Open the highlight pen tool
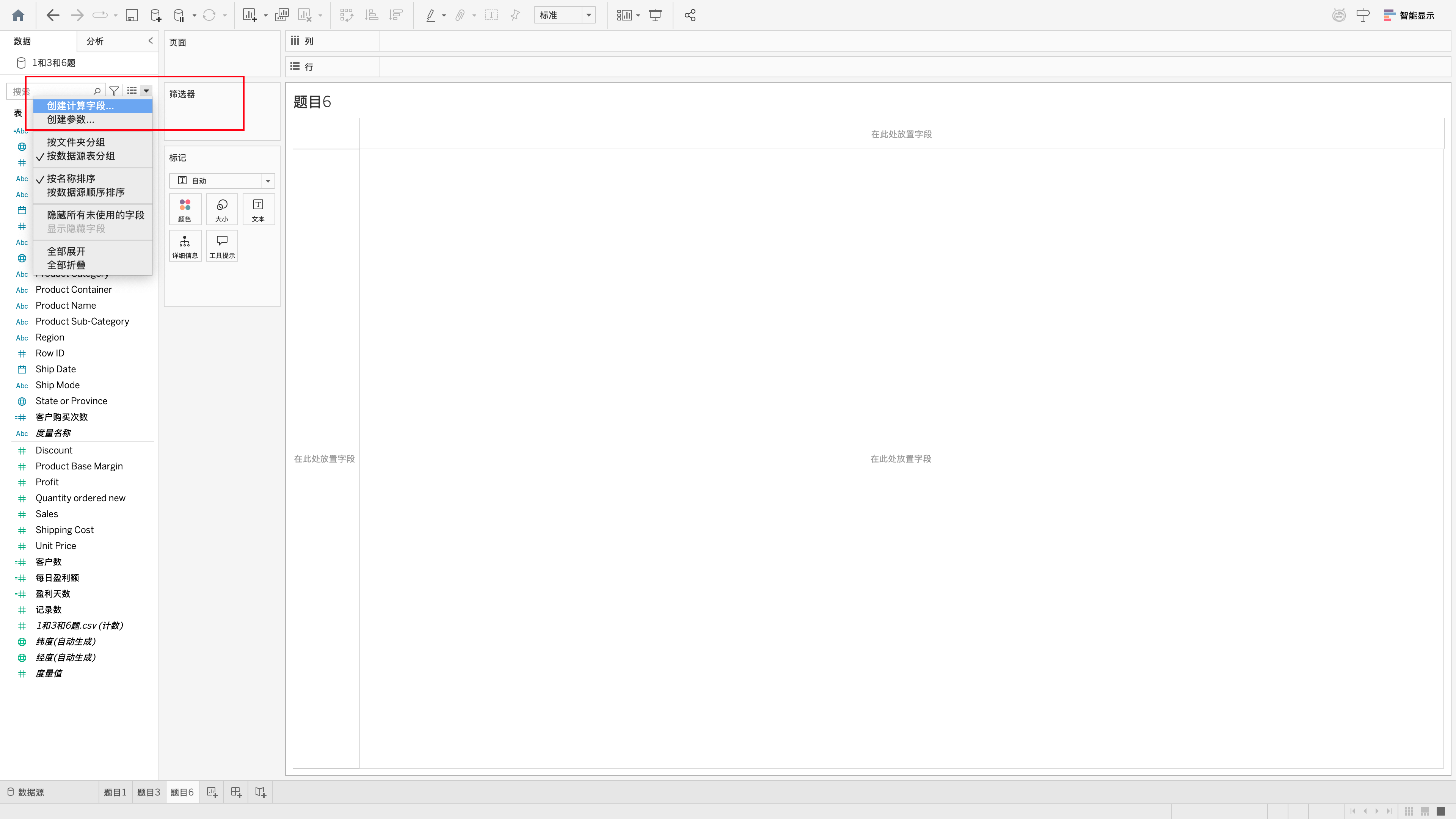The image size is (1456, 819). tap(431, 15)
